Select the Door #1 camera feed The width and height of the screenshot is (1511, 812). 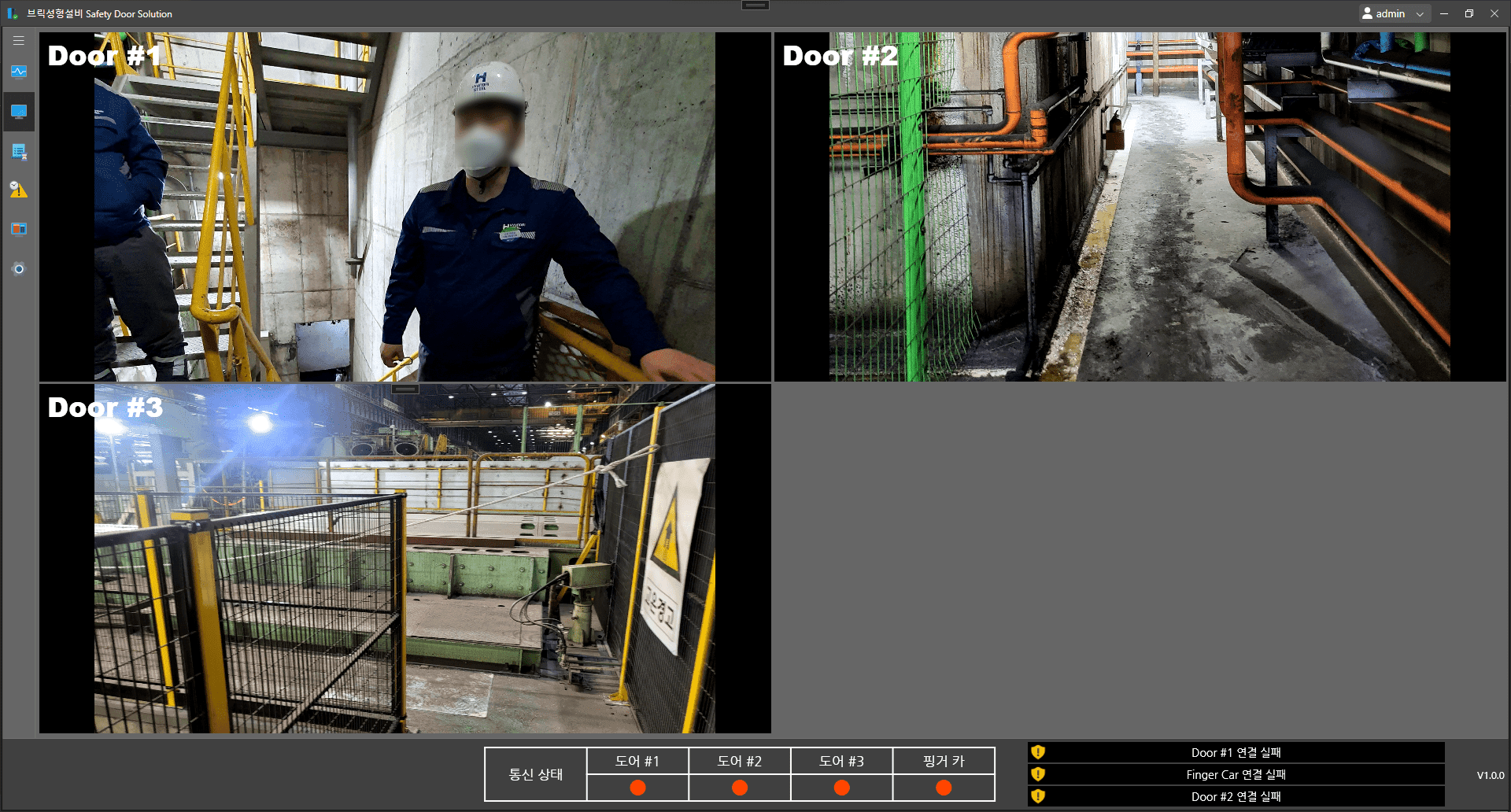click(405, 206)
